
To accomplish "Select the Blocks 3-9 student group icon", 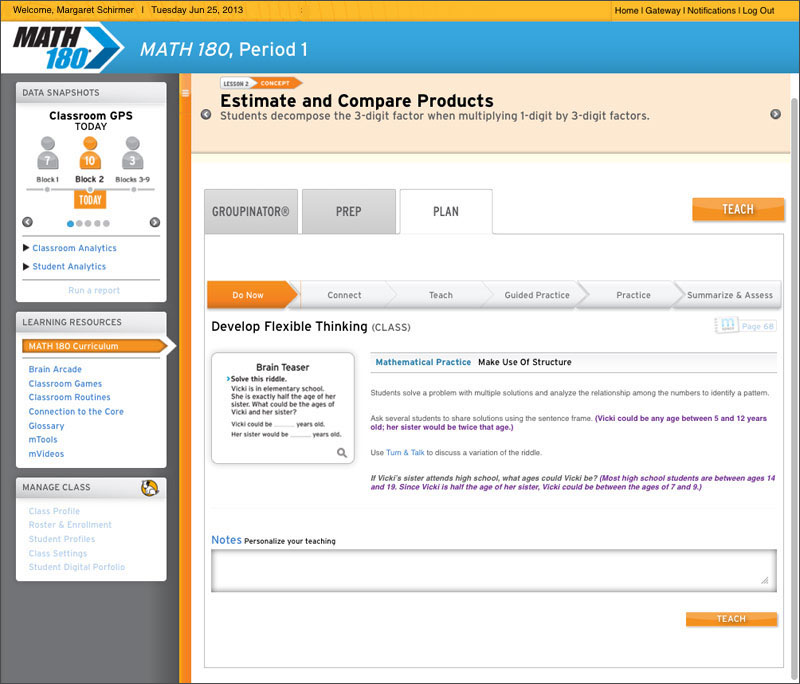I will pyautogui.click(x=132, y=153).
